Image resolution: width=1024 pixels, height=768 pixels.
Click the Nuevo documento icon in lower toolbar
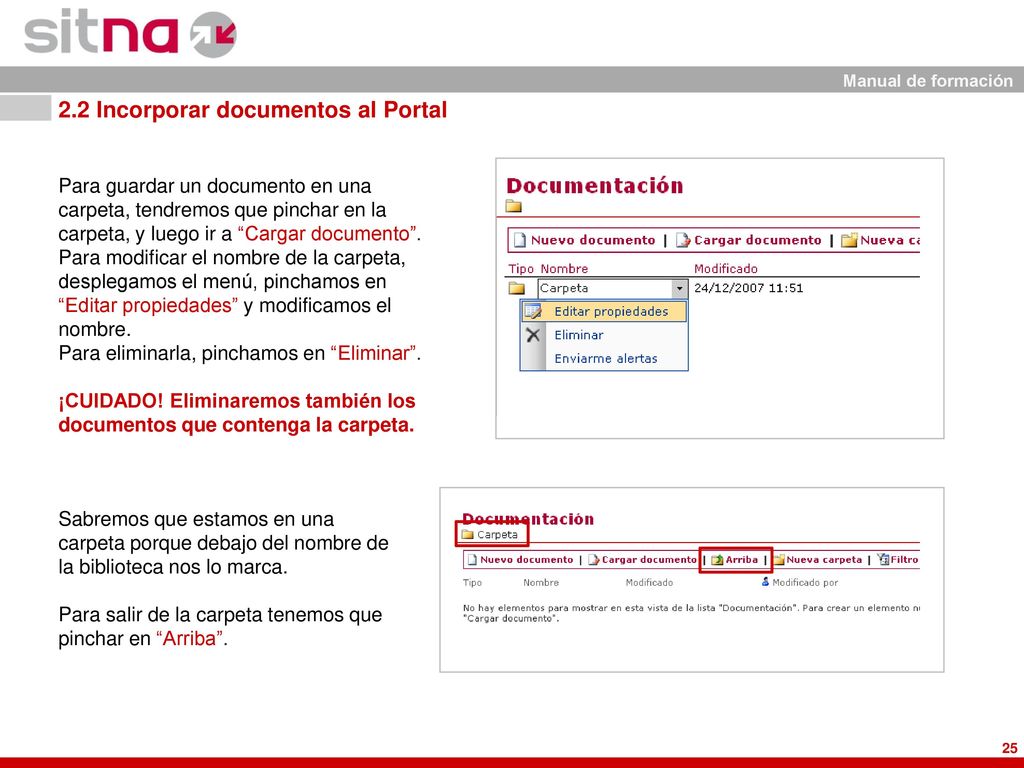(x=473, y=560)
